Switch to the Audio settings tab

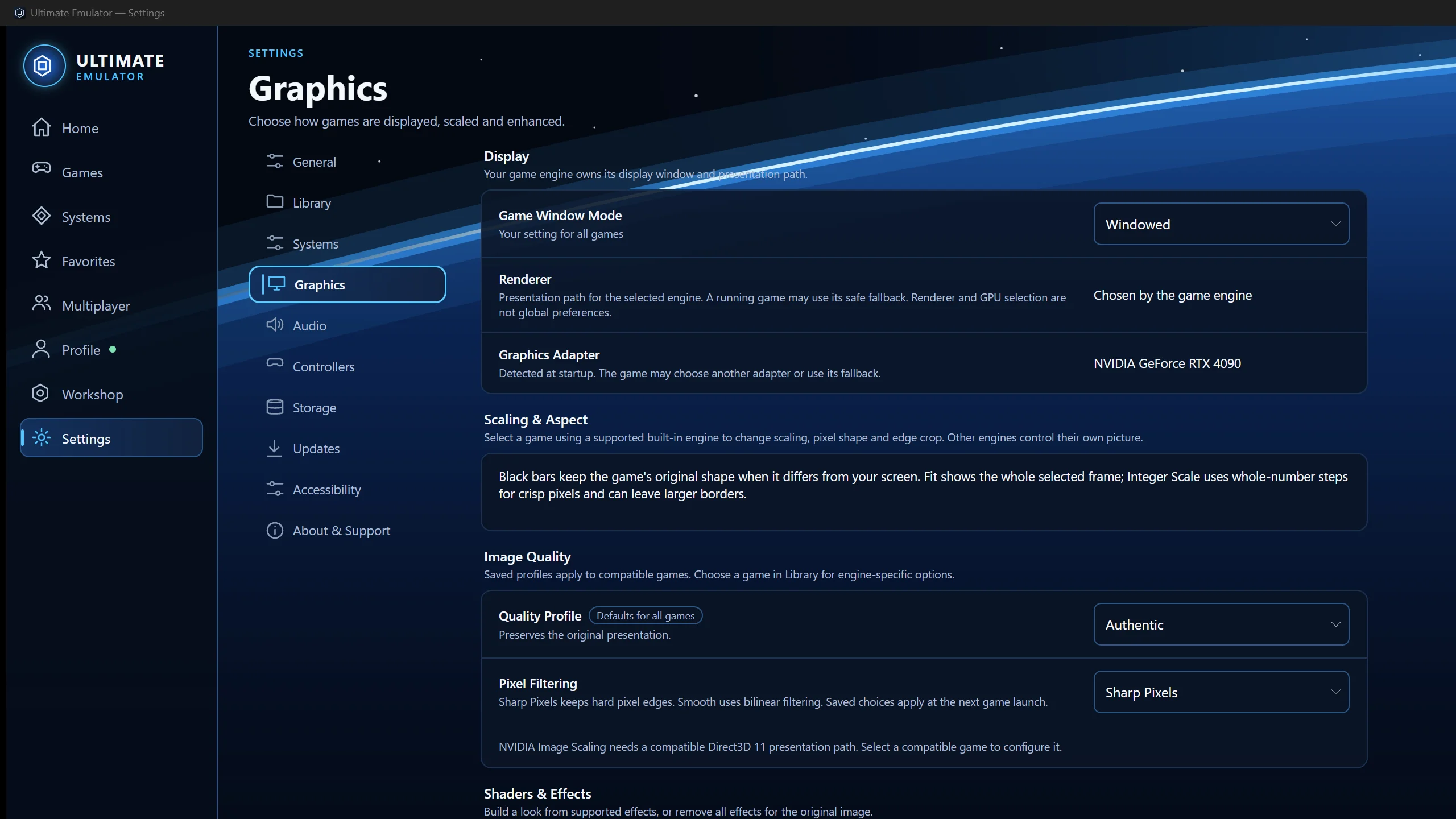[x=348, y=325]
